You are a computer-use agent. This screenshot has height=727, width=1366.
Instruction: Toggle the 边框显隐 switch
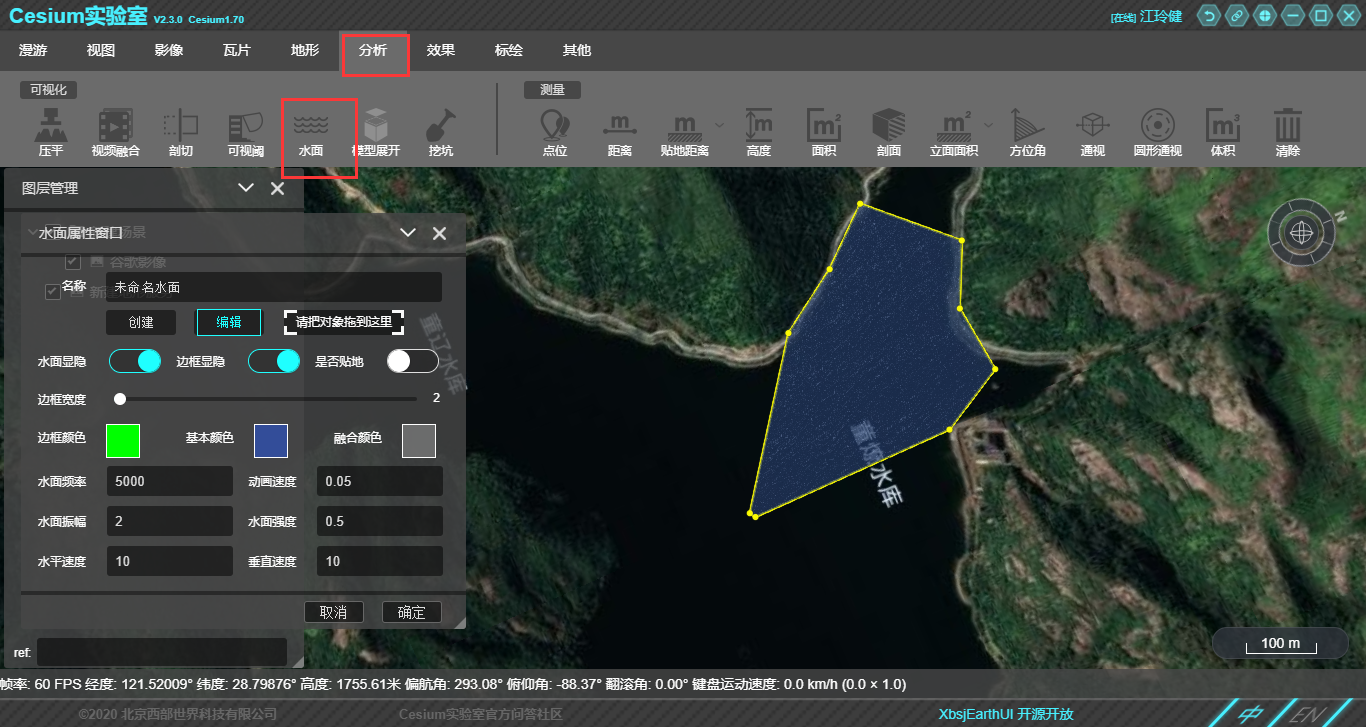(274, 361)
